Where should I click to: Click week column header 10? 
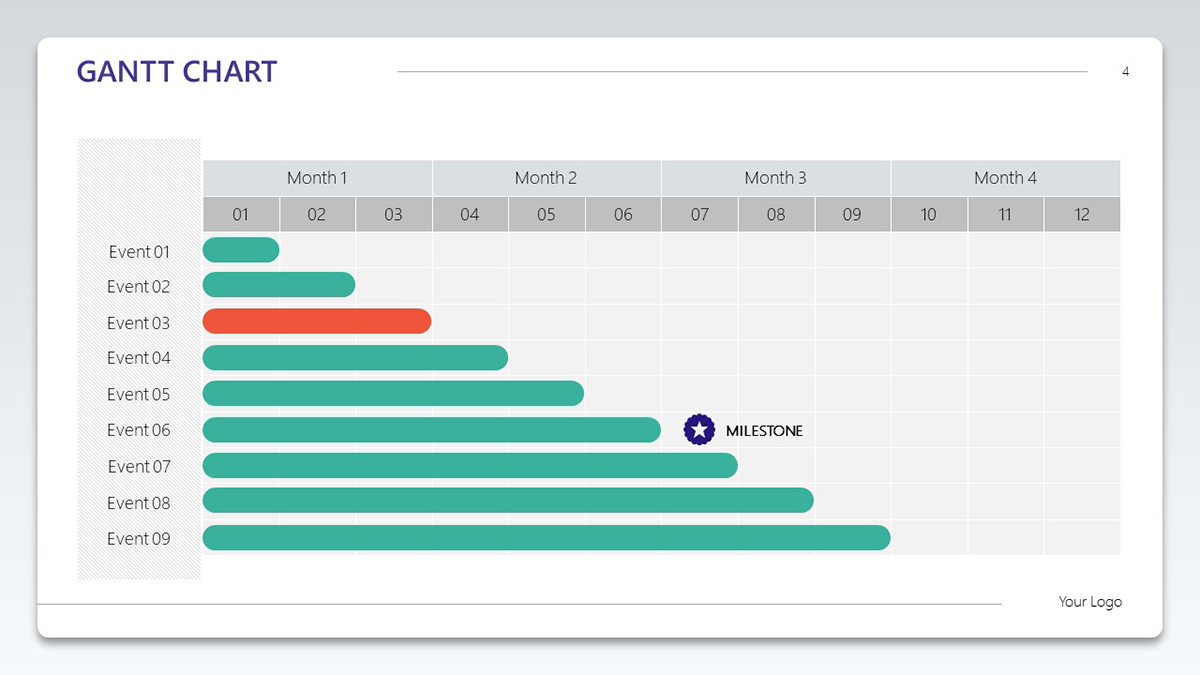pos(929,214)
